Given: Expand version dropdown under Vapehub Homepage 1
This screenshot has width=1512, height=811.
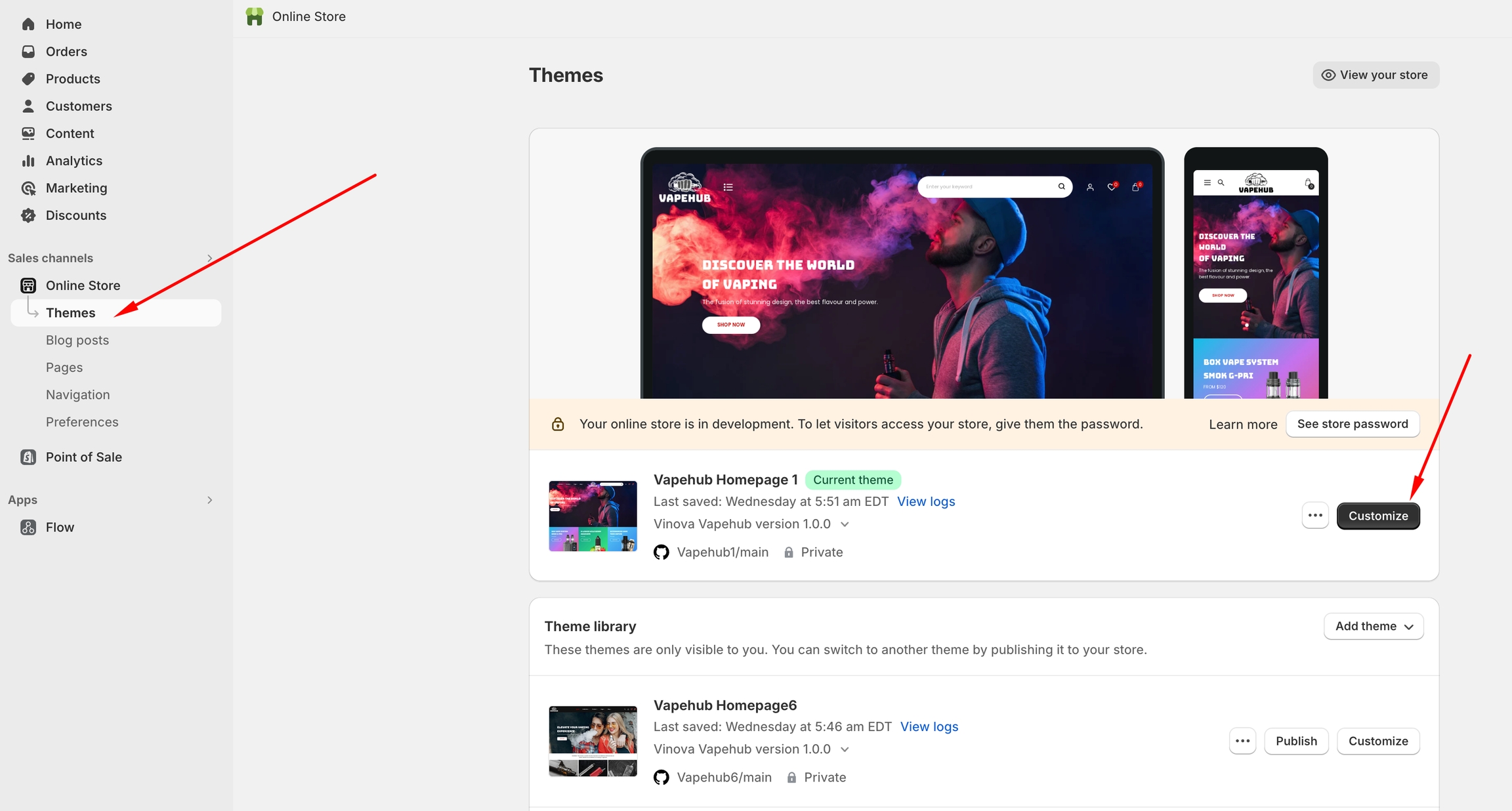Looking at the screenshot, I should pyautogui.click(x=845, y=524).
